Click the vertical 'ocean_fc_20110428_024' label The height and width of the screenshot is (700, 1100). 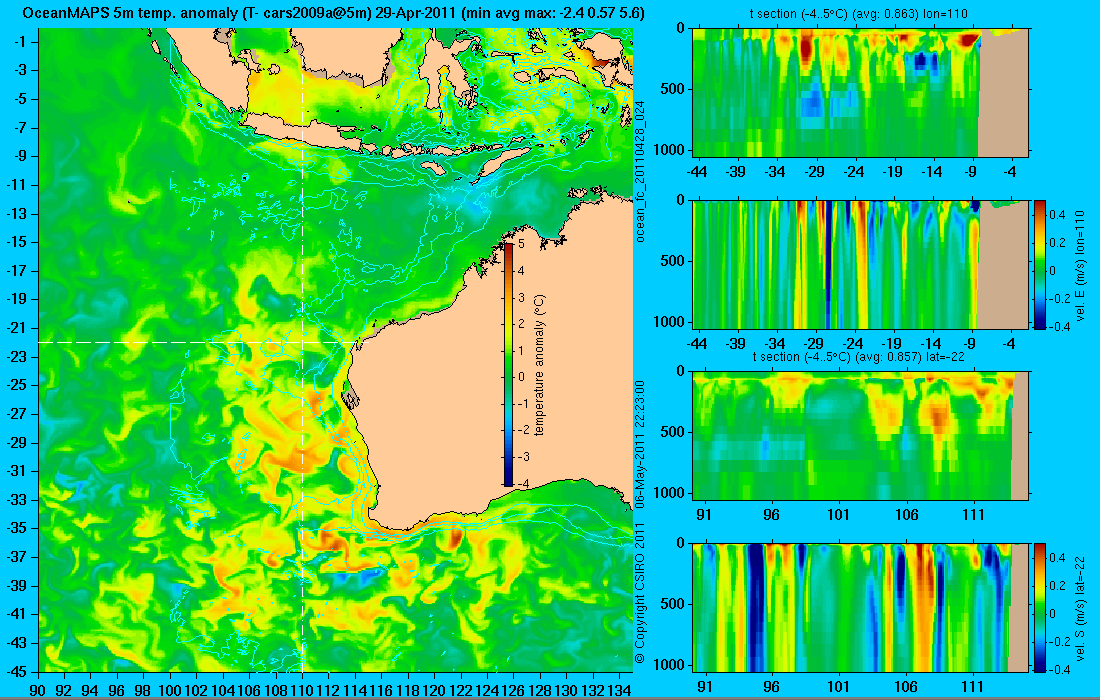[640, 171]
